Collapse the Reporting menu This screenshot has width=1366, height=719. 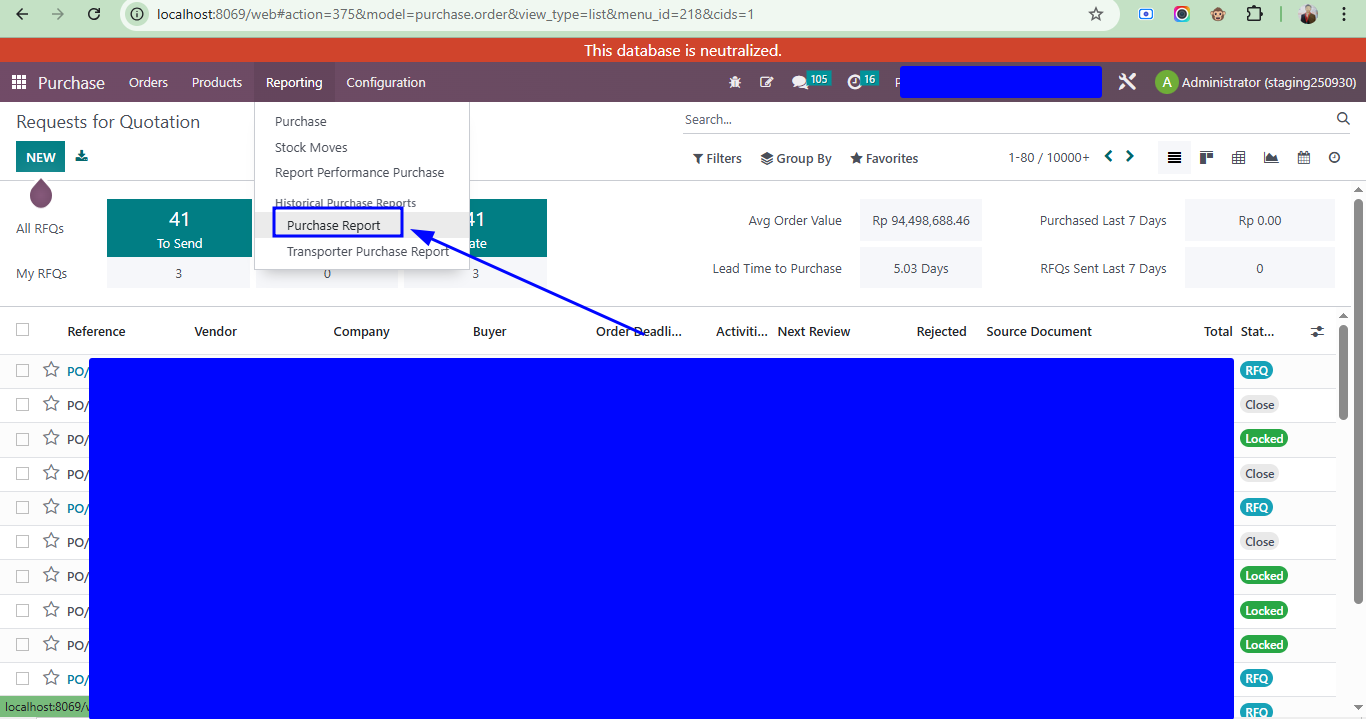(x=294, y=82)
